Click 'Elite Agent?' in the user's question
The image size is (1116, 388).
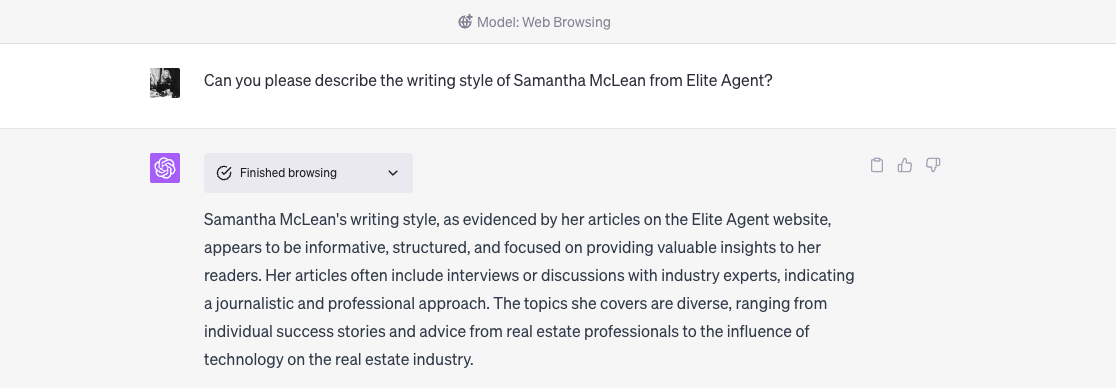pos(729,80)
